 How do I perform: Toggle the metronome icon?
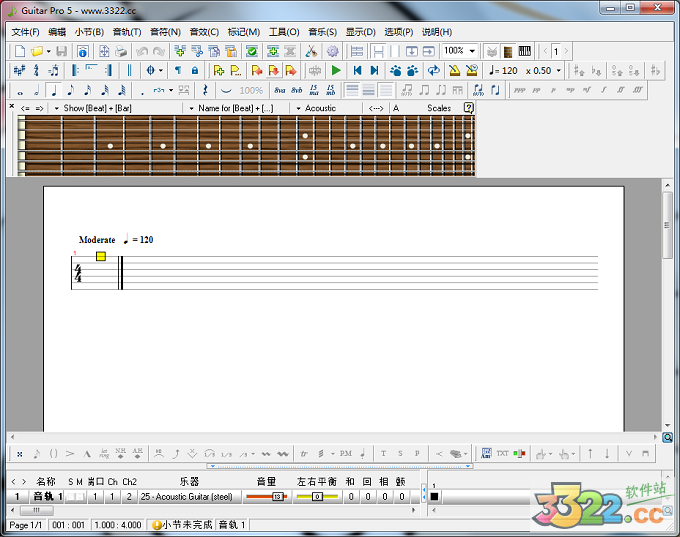(454, 70)
